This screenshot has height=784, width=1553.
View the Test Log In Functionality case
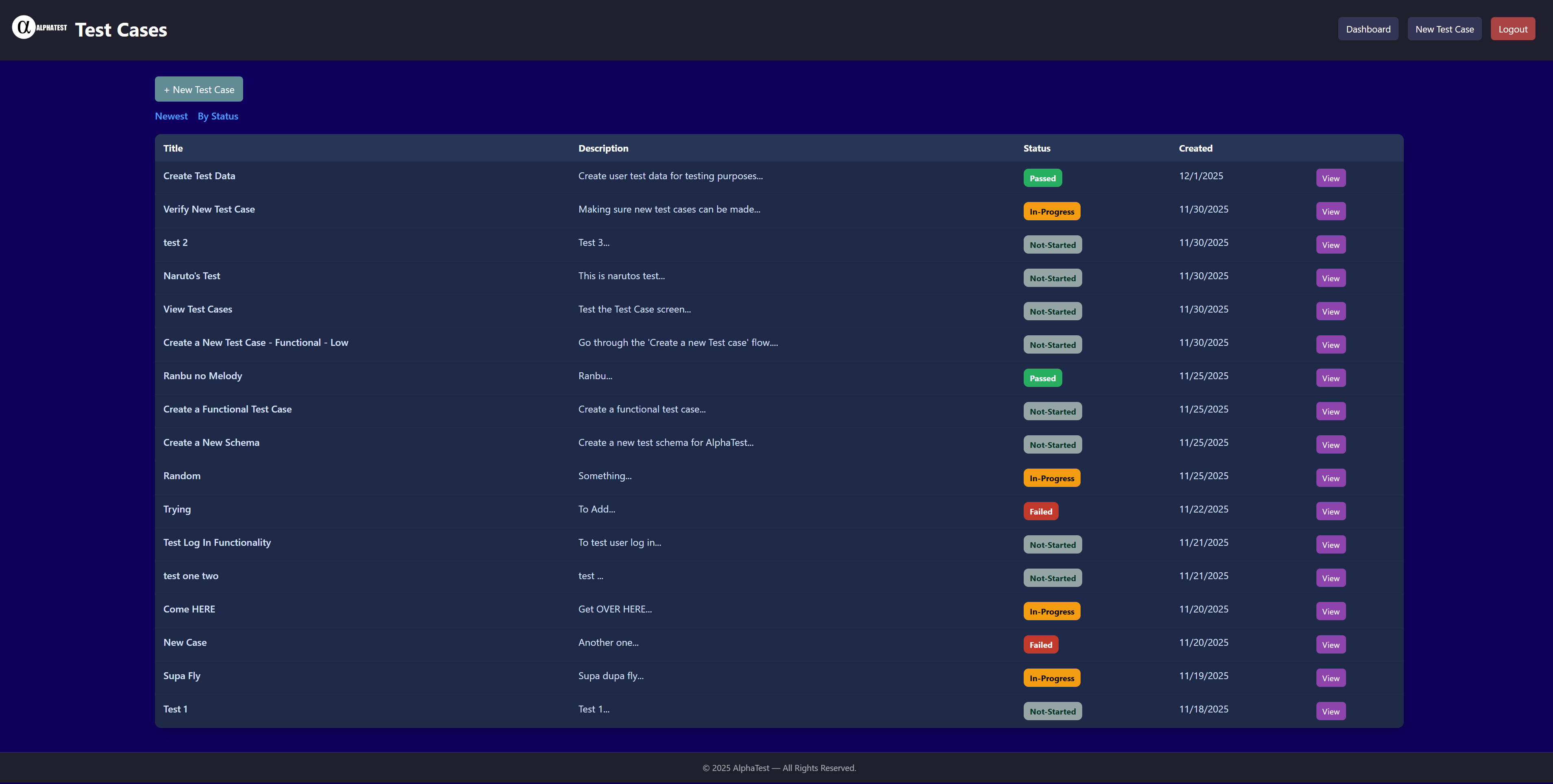1330,545
